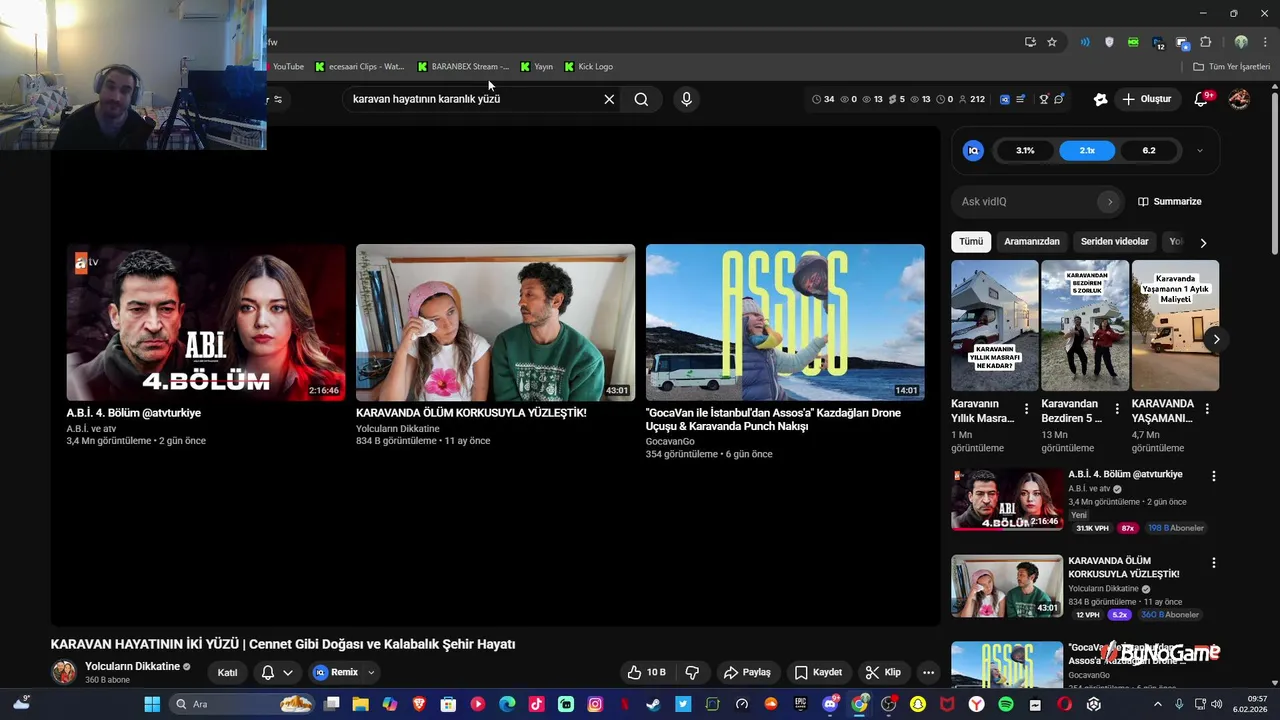
Task: Open options for KARAVANDA YAŞAMANIN short
Action: (1207, 409)
